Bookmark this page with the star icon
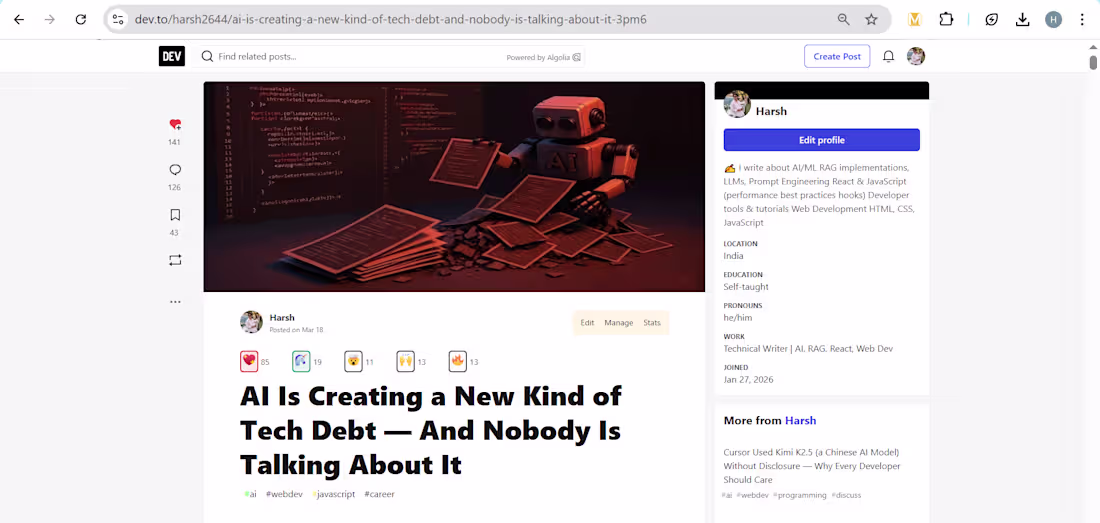This screenshot has height=523, width=1100. pyautogui.click(x=871, y=20)
